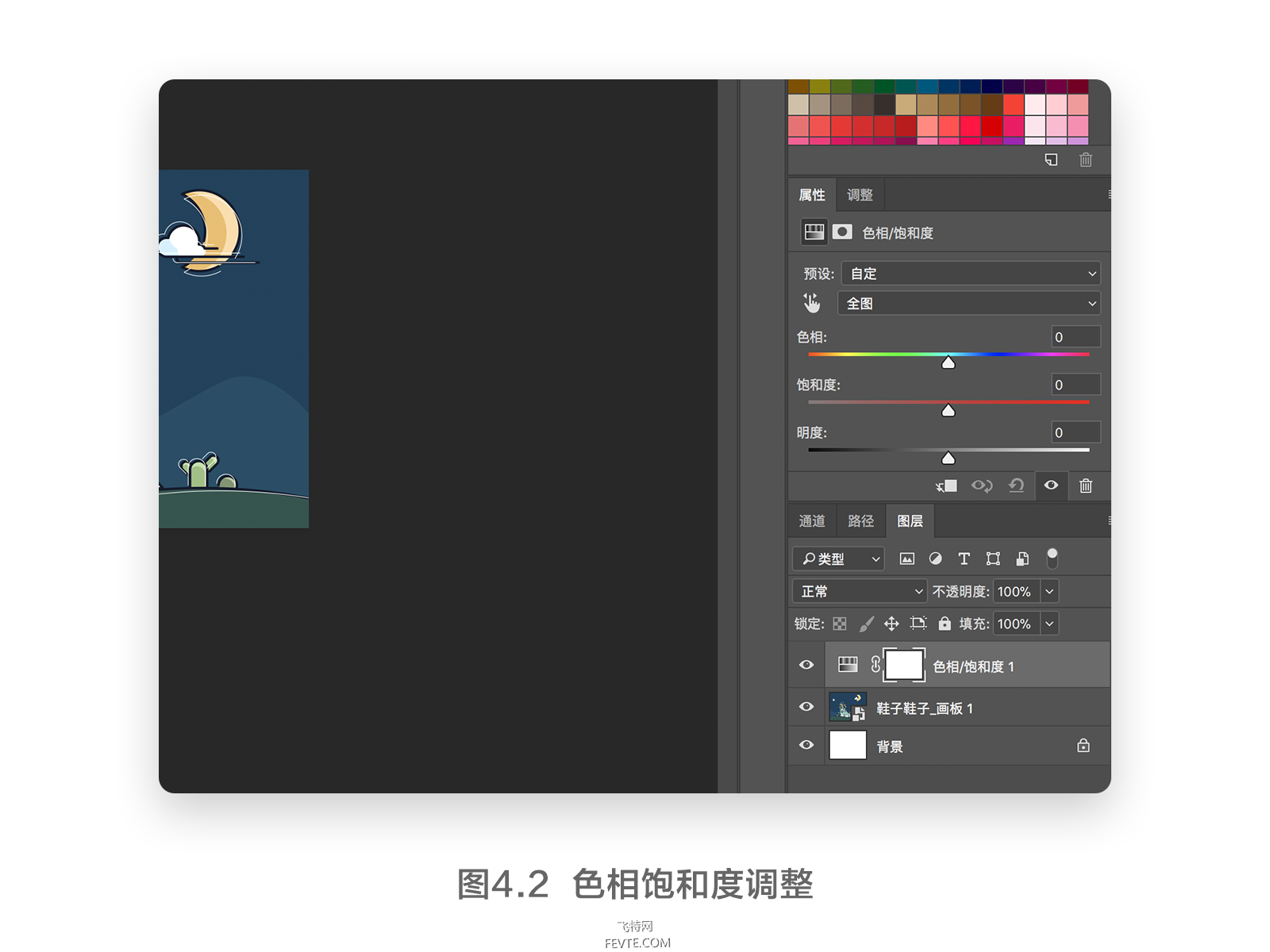Screen dimensions: 1270x952
Task: Click the 饱和度 value input field
Action: coord(1076,384)
